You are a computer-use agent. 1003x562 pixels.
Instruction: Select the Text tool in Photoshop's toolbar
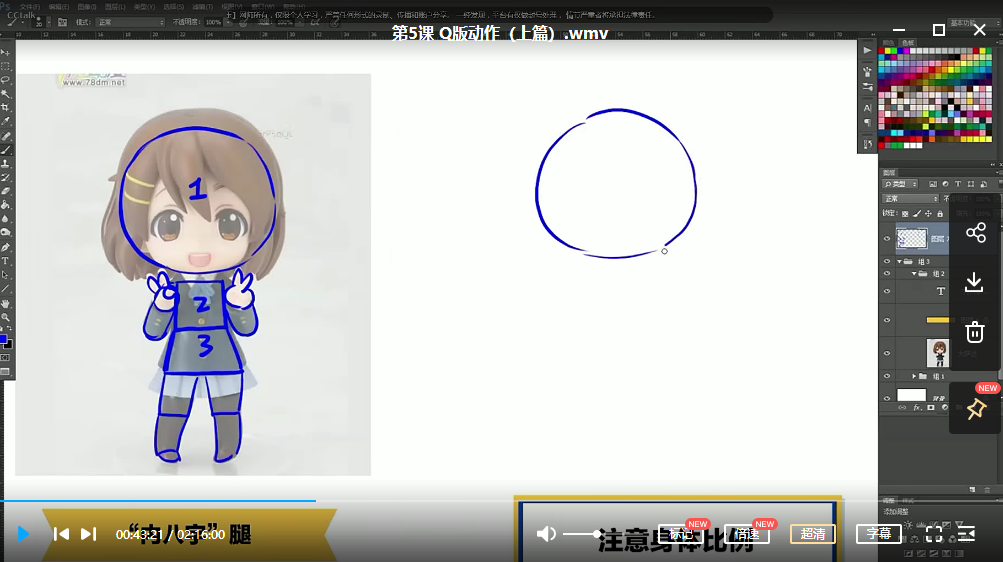[x=5, y=261]
